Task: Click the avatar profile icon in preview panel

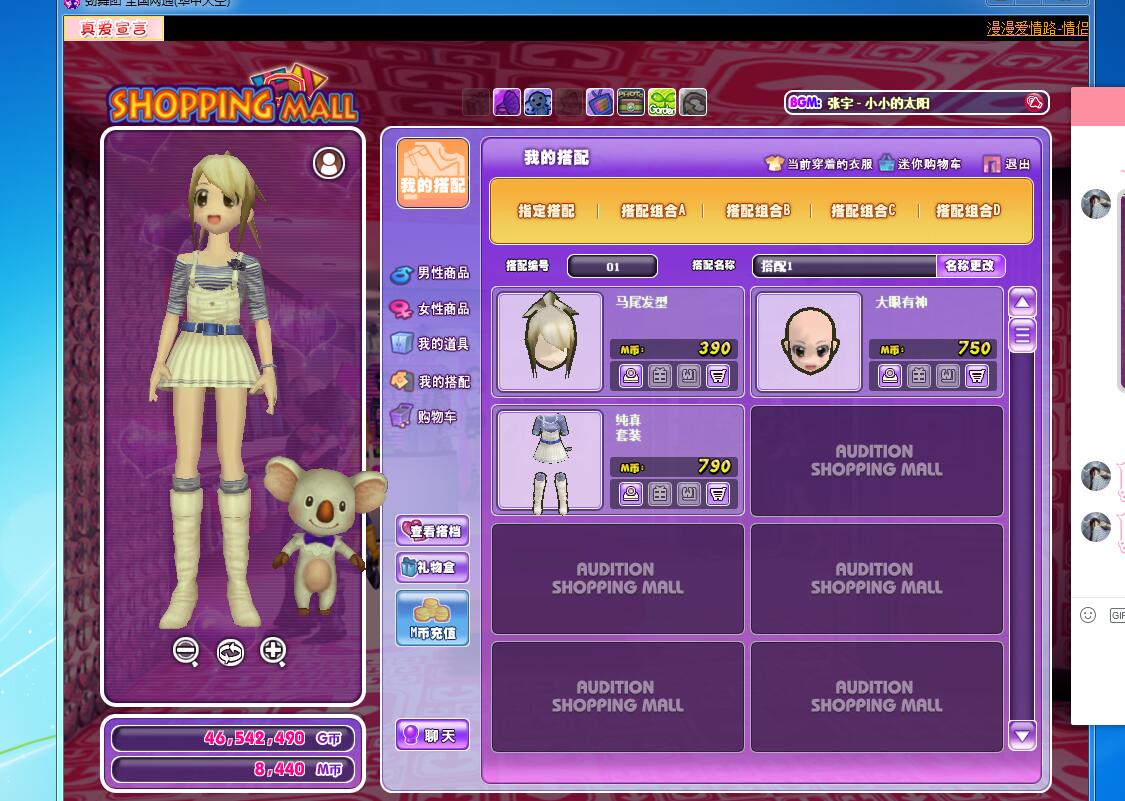Action: [329, 163]
